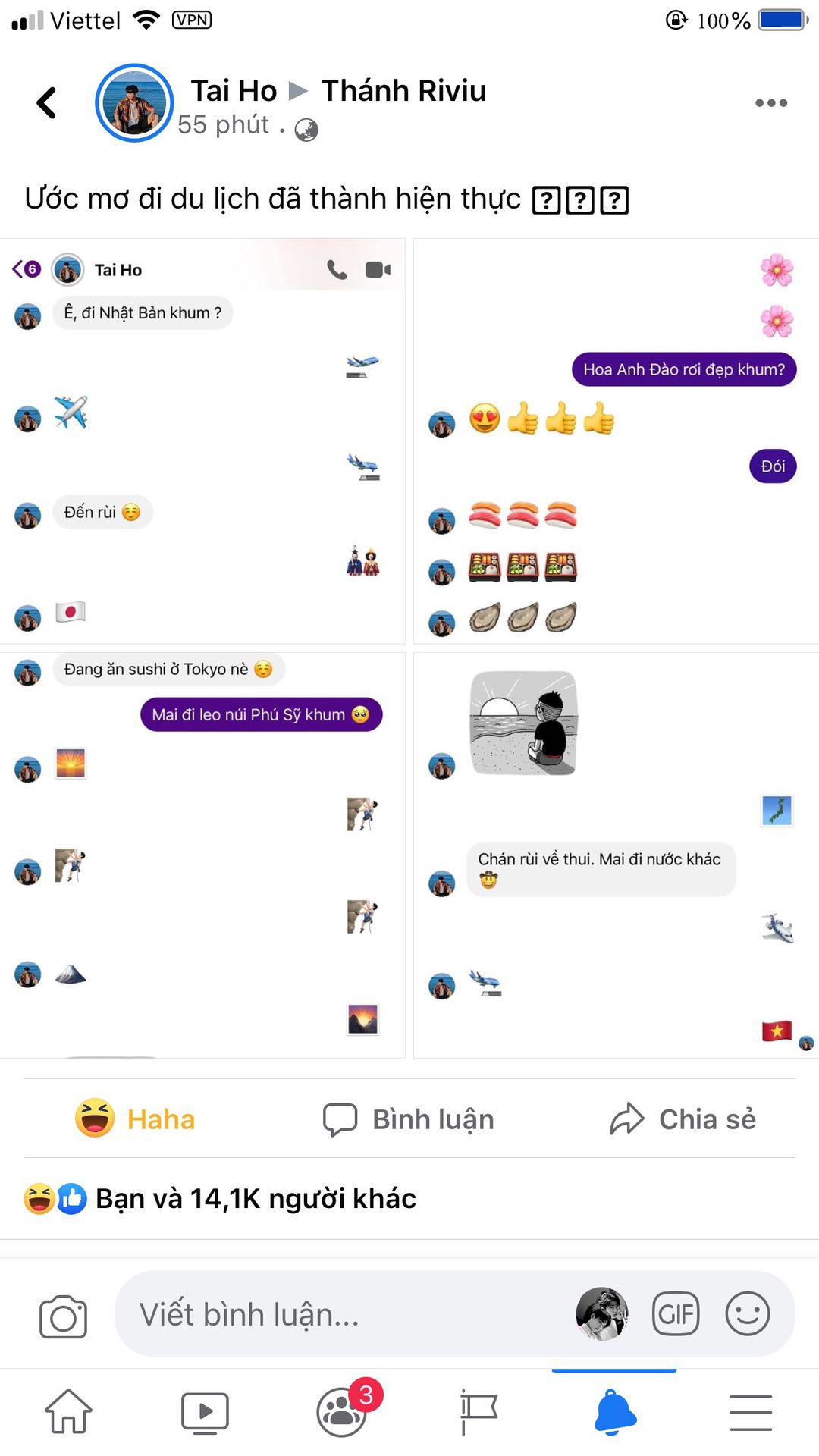
Task: Toggle the Haha reaction on the post
Action: coord(135,1119)
